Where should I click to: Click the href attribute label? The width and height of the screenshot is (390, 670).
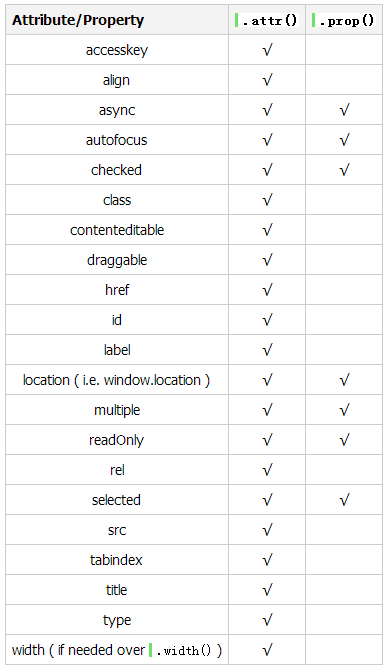tap(117, 290)
